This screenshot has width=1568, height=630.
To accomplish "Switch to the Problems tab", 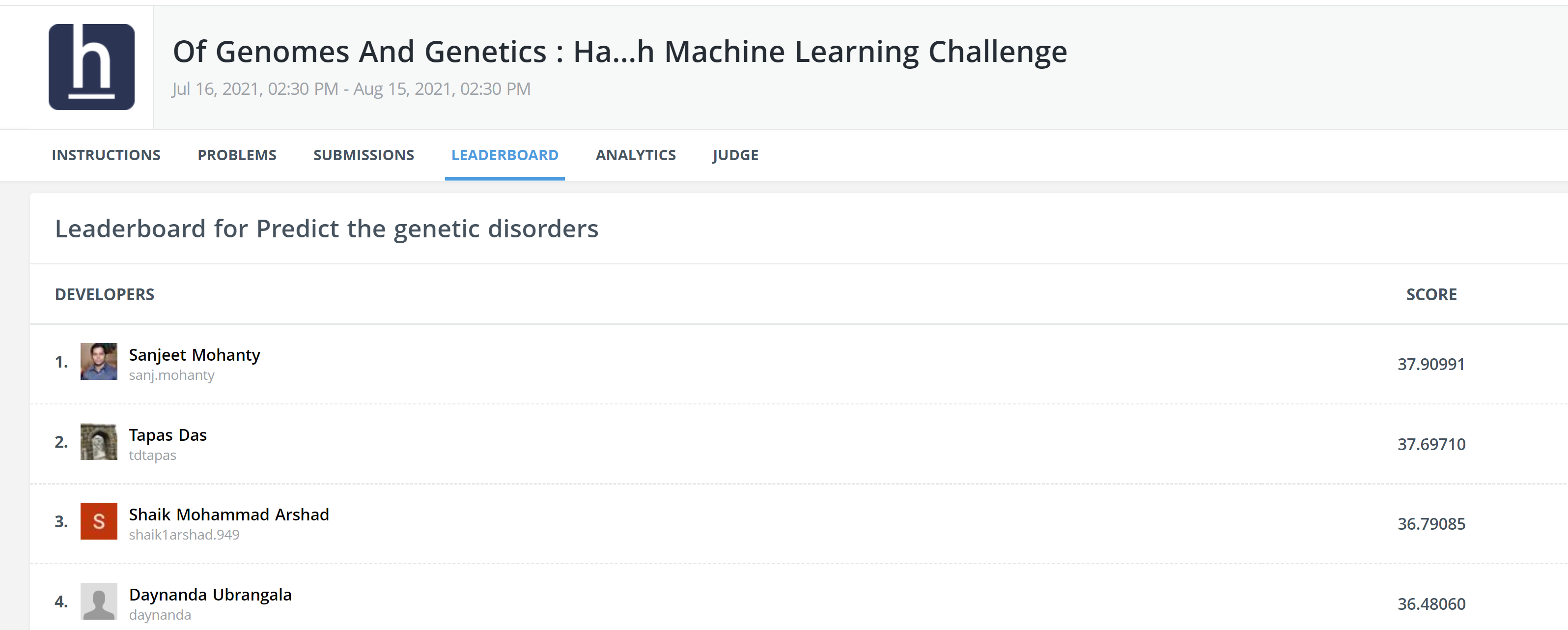I will pyautogui.click(x=237, y=155).
